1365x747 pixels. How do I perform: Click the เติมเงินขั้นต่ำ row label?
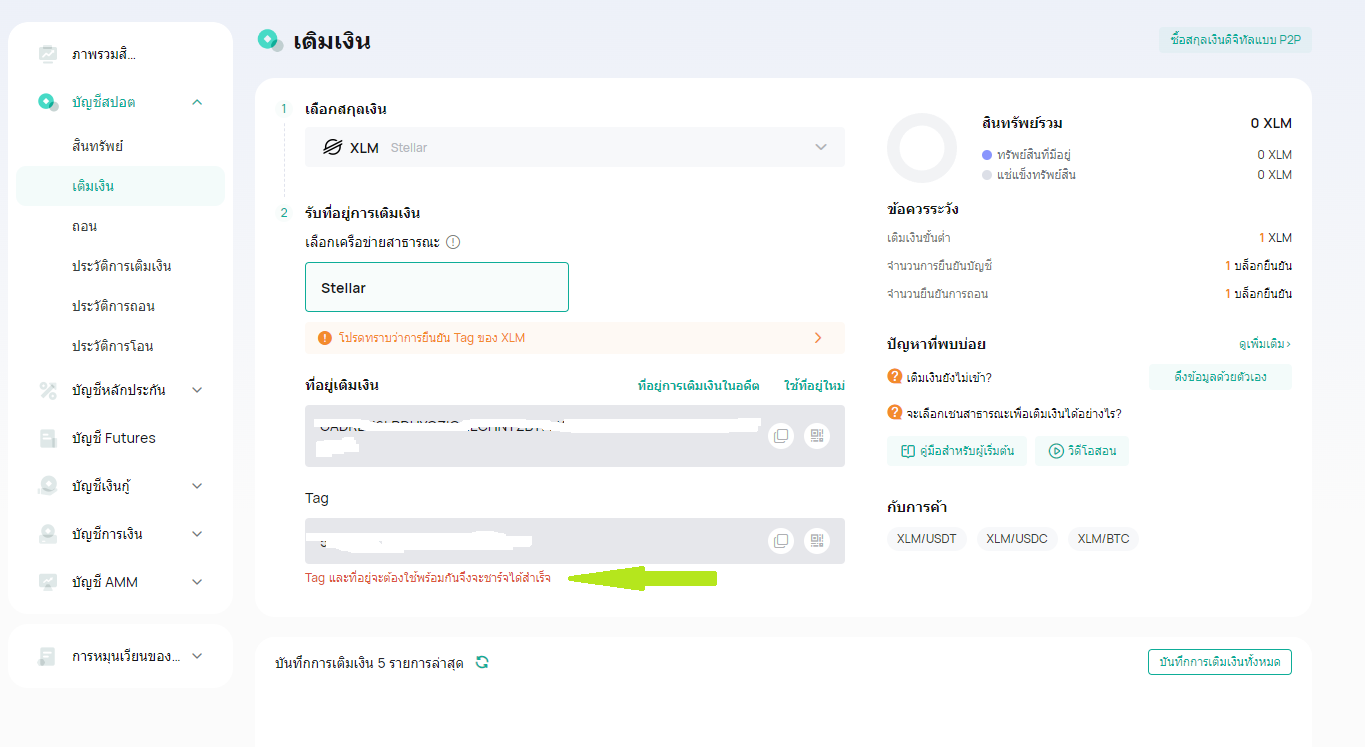919,238
